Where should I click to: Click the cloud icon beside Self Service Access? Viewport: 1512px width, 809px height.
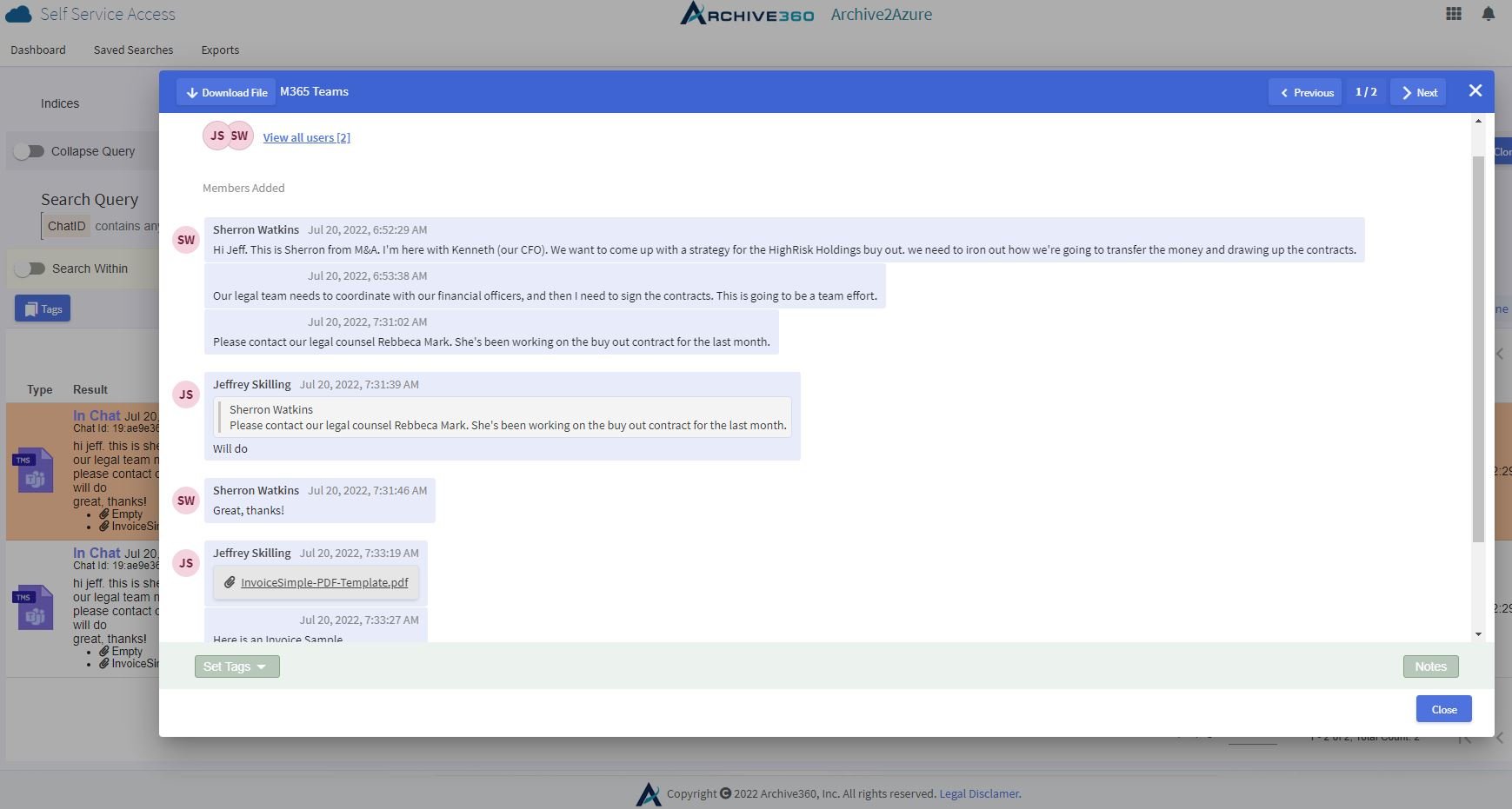(18, 14)
